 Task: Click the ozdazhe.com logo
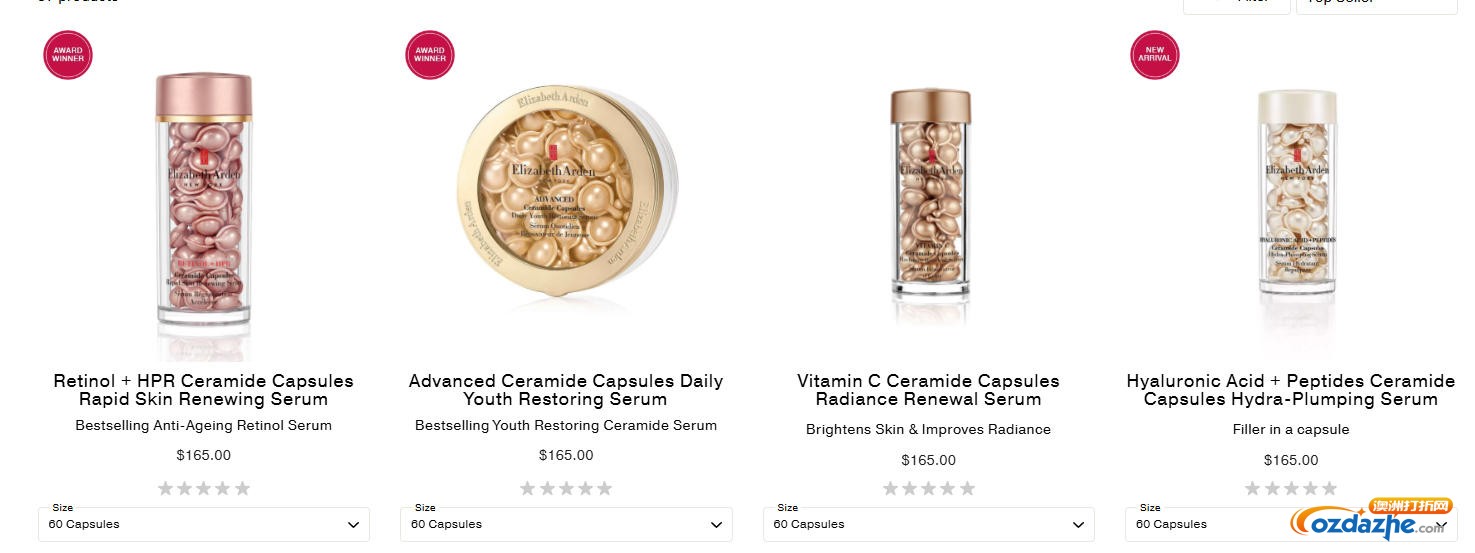[x=1367, y=520]
